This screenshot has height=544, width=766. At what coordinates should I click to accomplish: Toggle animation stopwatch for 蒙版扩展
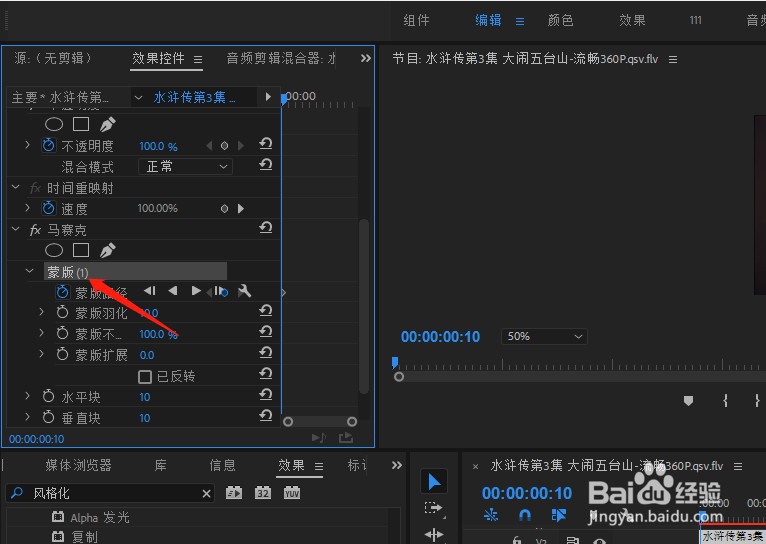point(62,354)
